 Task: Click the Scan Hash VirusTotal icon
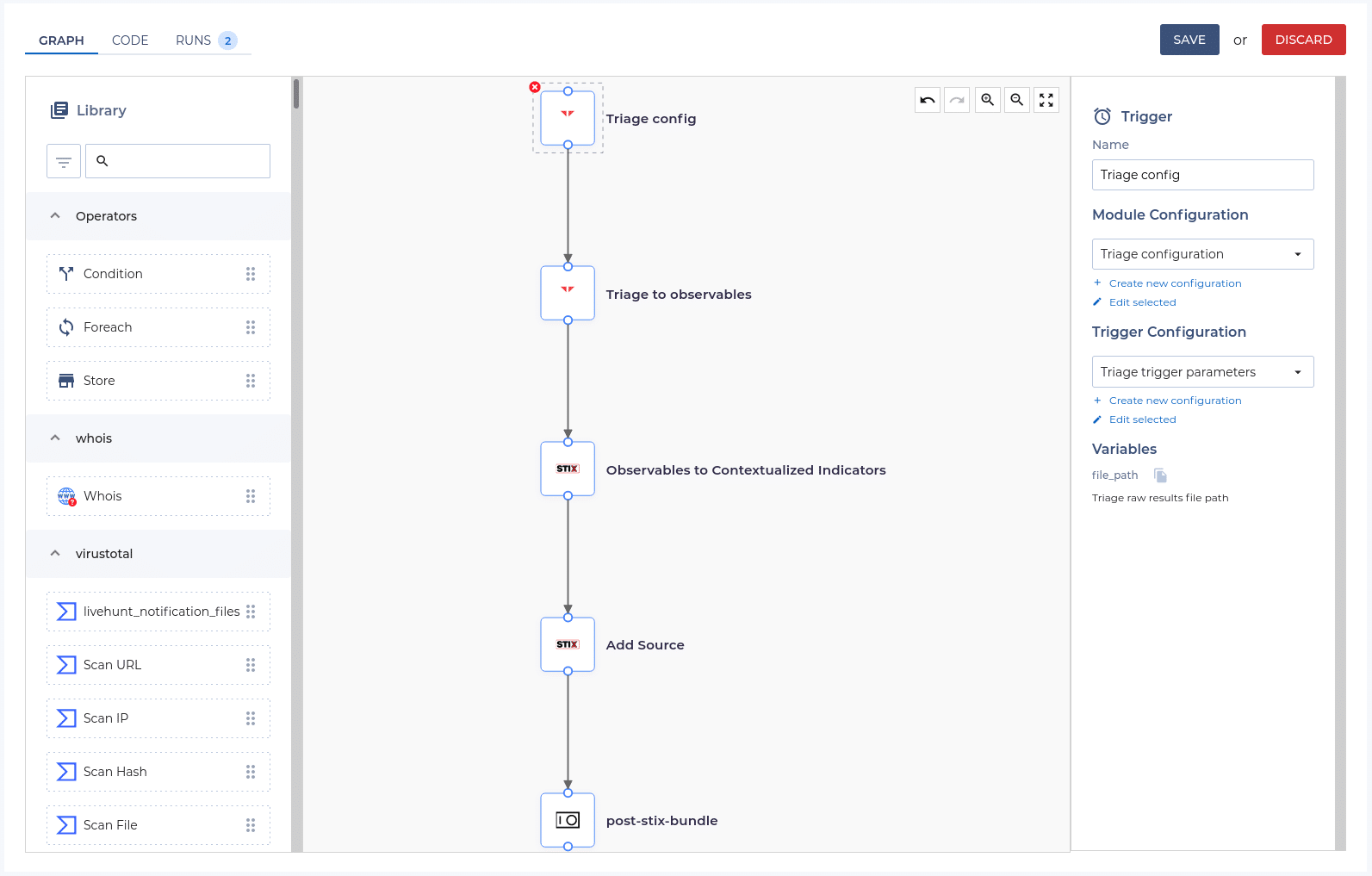point(66,772)
